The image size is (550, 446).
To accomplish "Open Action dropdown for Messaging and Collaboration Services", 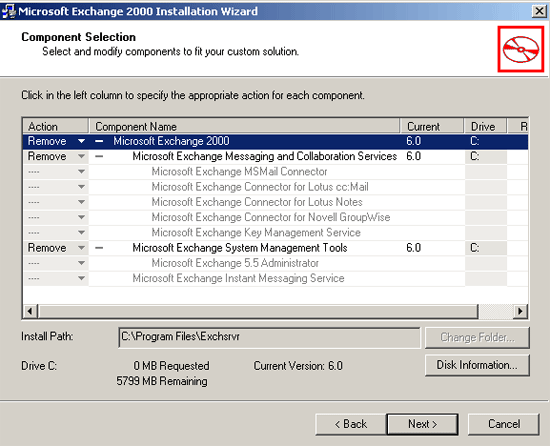I will pos(81,156).
